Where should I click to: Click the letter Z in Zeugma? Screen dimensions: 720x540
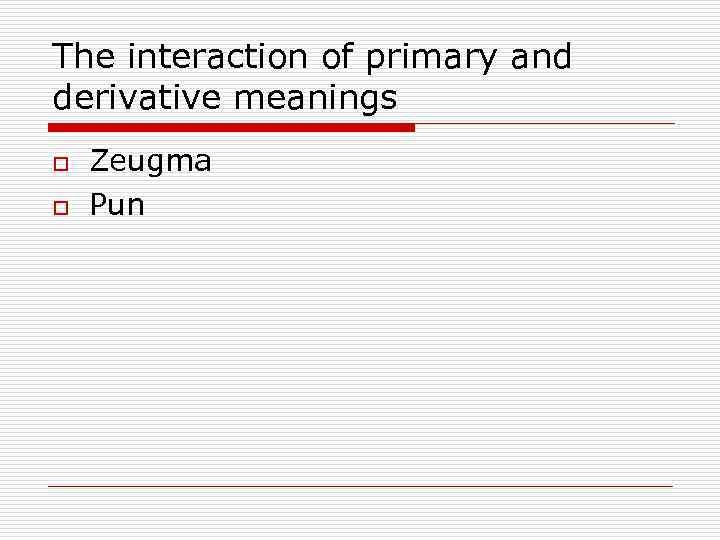point(98,161)
